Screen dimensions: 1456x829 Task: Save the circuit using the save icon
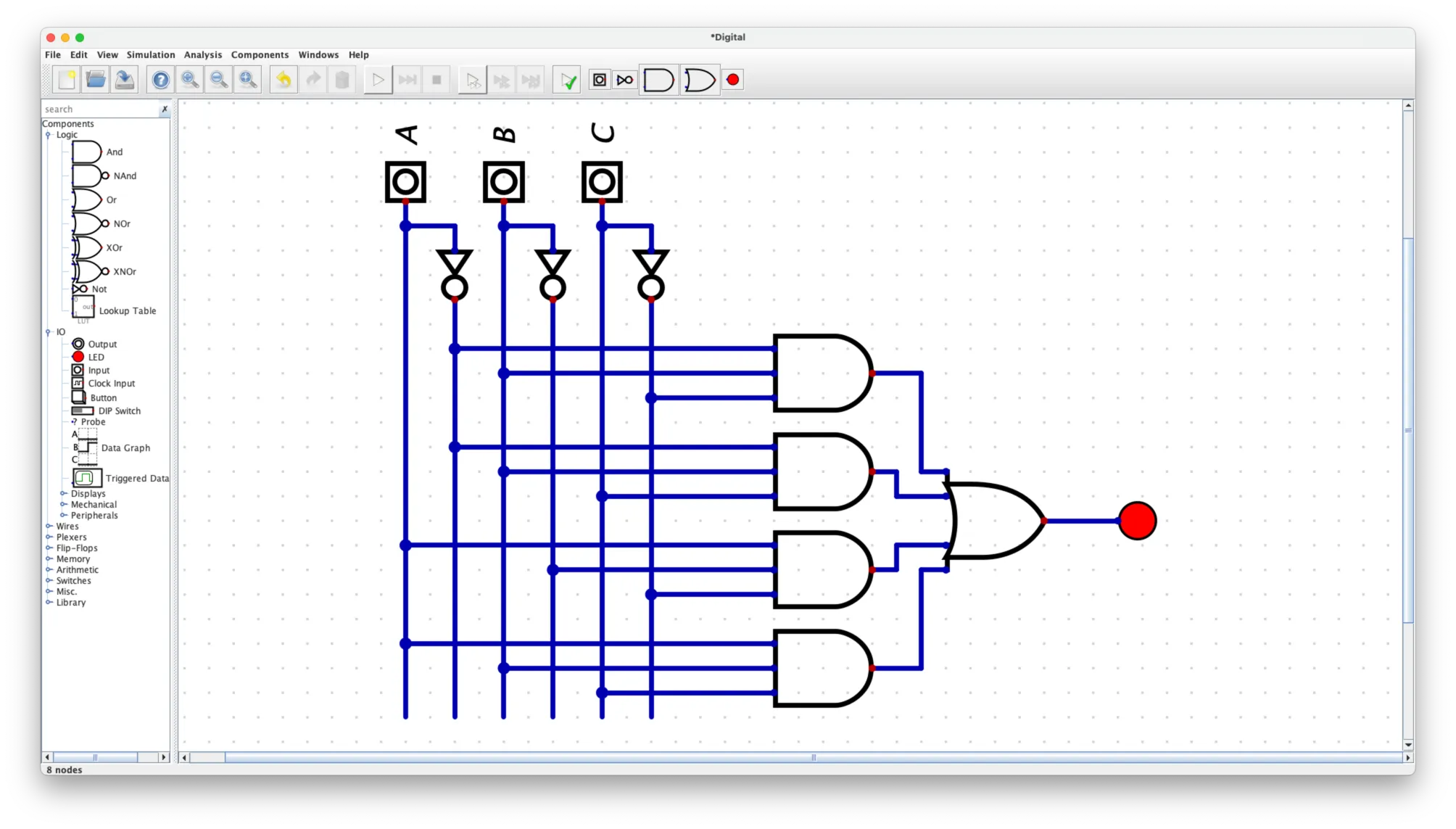[x=125, y=80]
